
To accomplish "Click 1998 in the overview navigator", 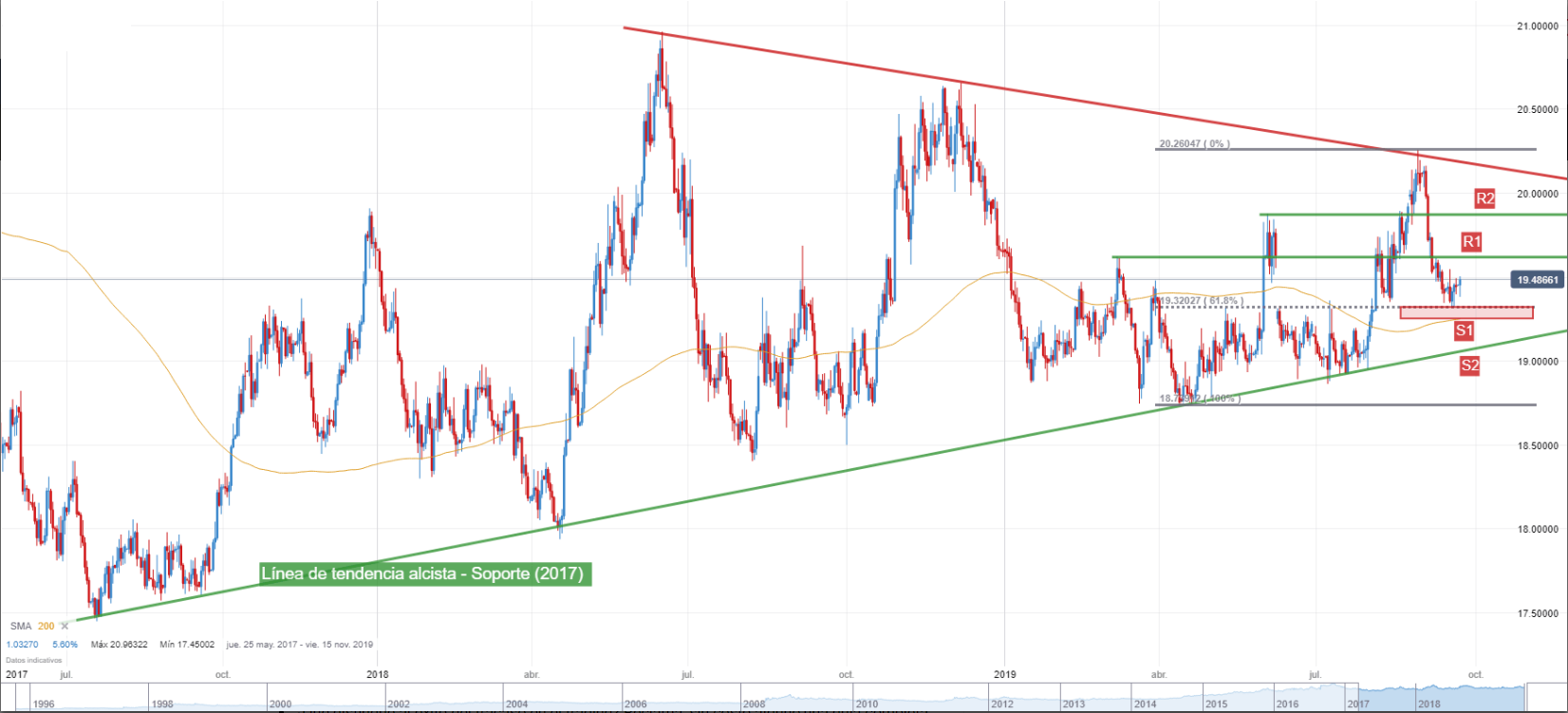I will click(x=162, y=704).
